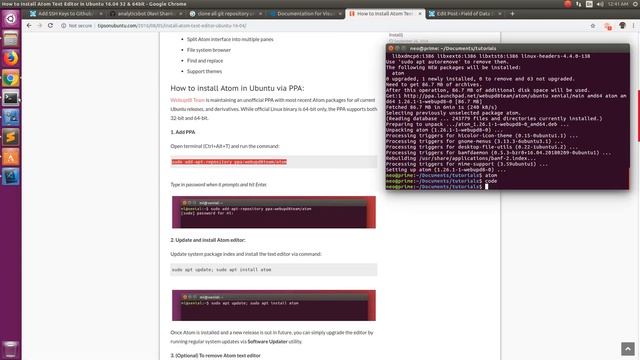This screenshot has height=360, width=640.
Task: Click the sudo apt update command block
Action: click(273, 269)
